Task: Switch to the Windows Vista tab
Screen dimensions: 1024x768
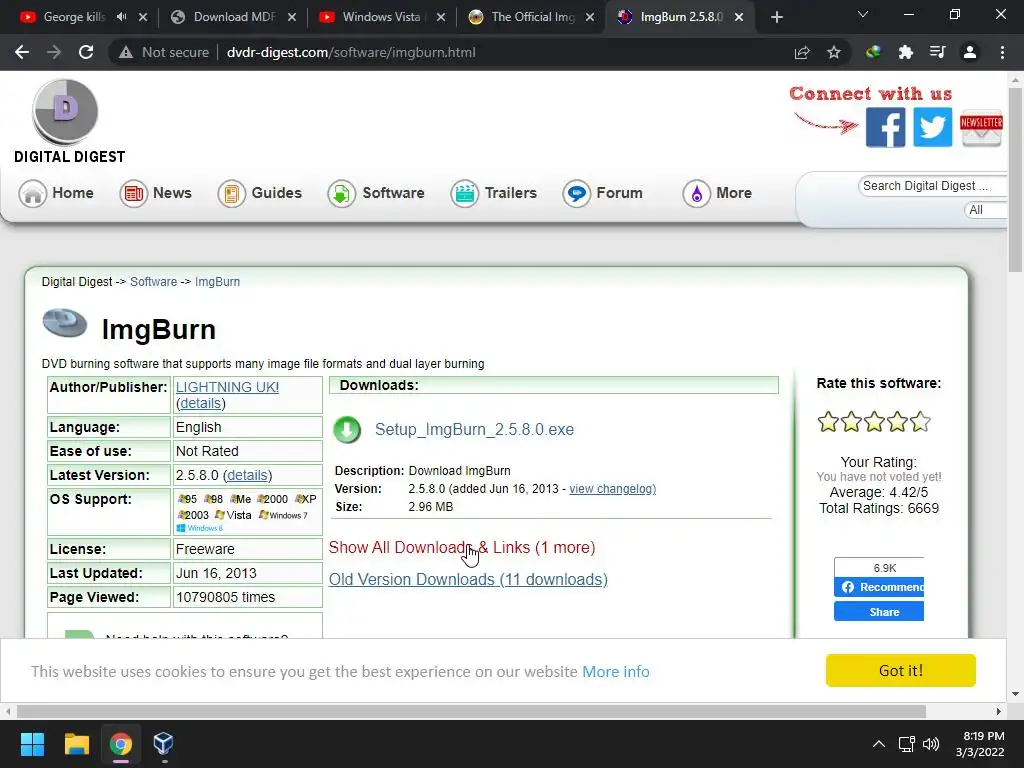Action: pos(381,17)
